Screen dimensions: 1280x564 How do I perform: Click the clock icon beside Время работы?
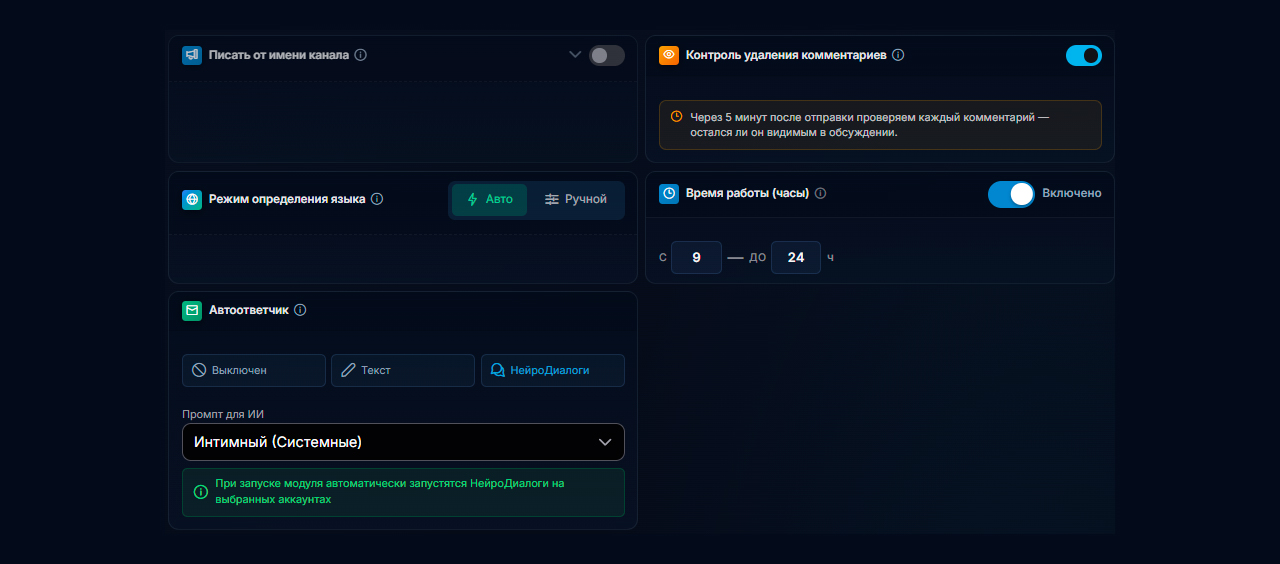669,193
